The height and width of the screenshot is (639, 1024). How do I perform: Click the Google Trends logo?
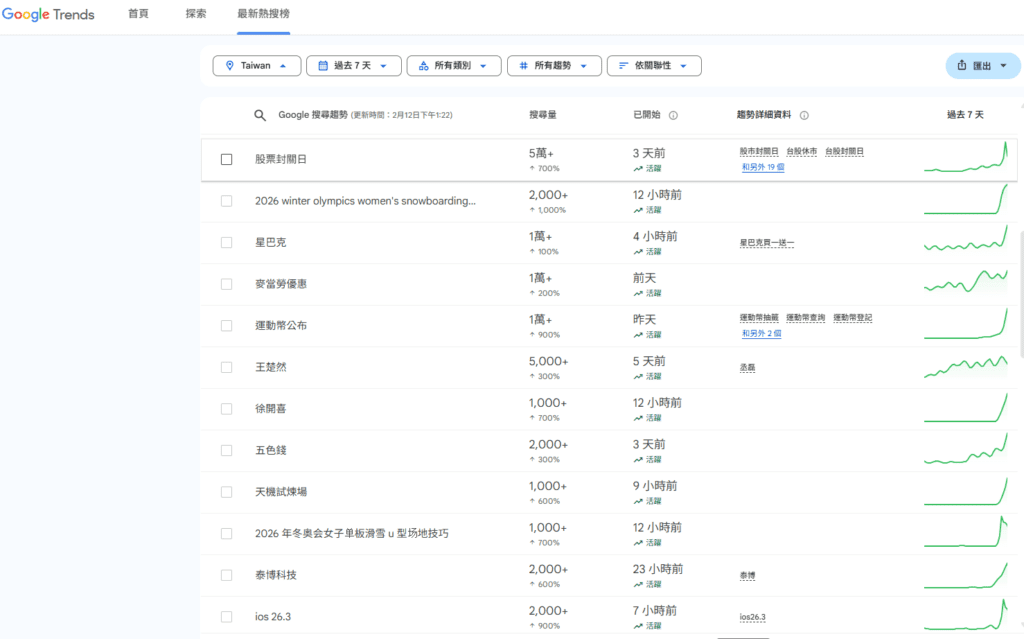click(48, 14)
